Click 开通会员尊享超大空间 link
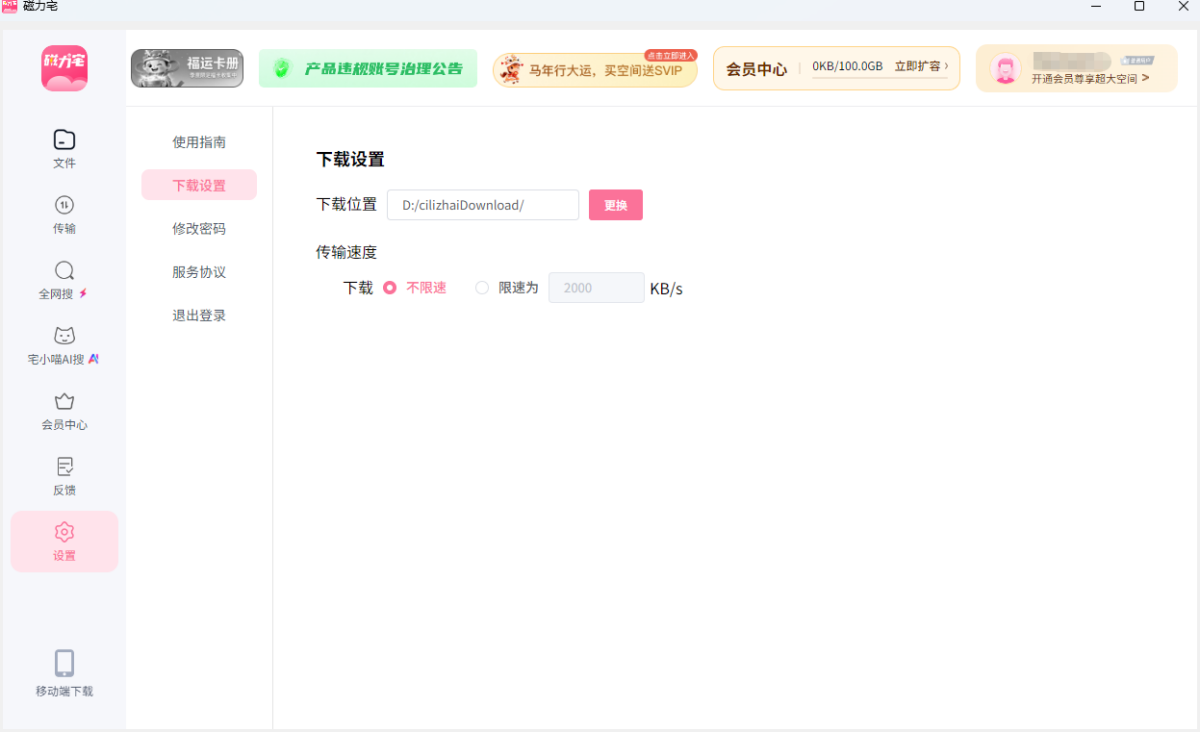 pos(1090,78)
